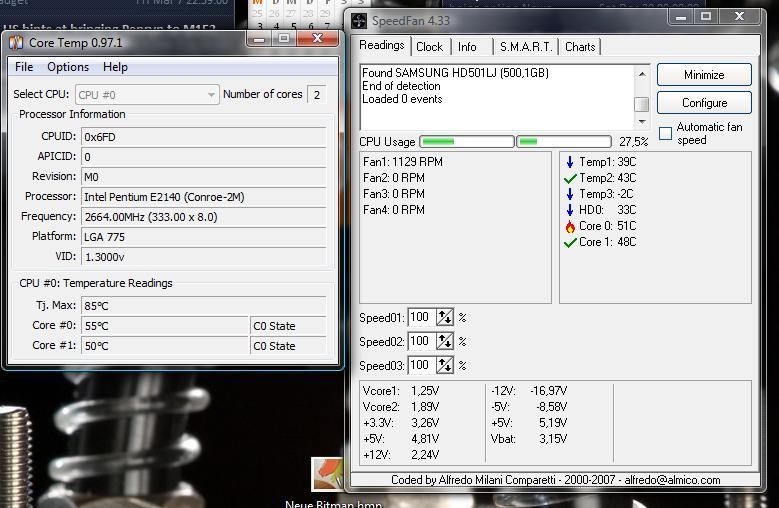
Task: Switch to the Charts tab
Action: click(580, 47)
